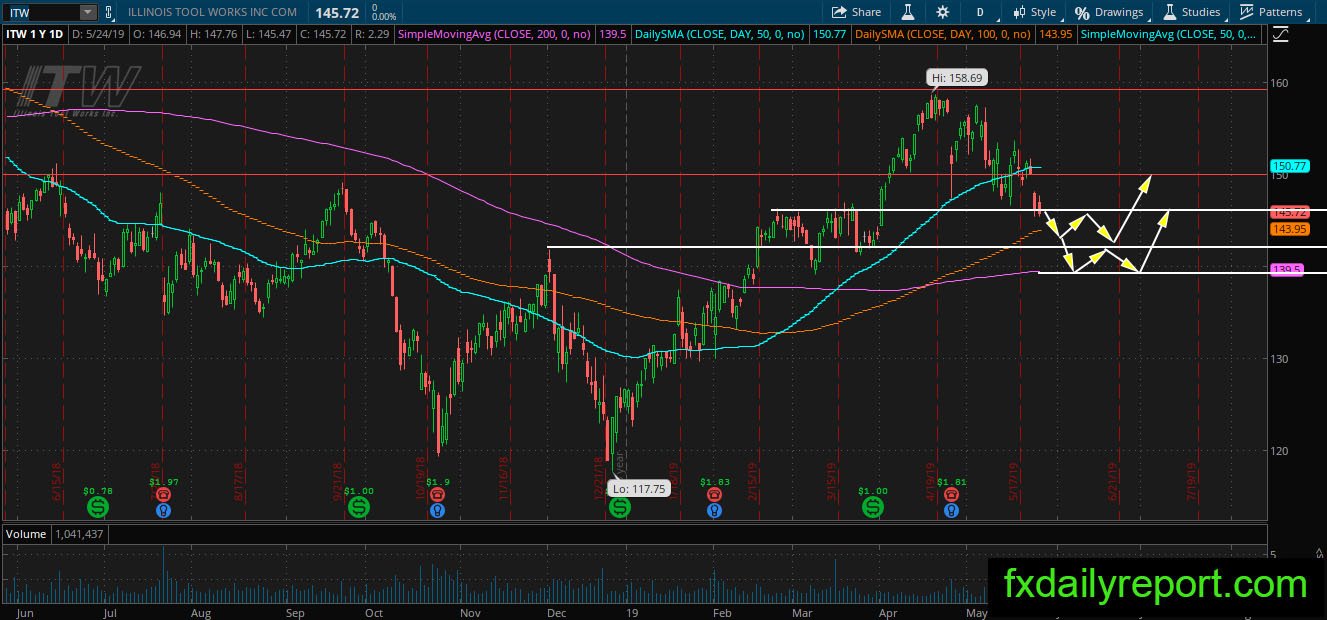Open chart settings gear icon
Image resolution: width=1327 pixels, height=620 pixels.
(943, 12)
